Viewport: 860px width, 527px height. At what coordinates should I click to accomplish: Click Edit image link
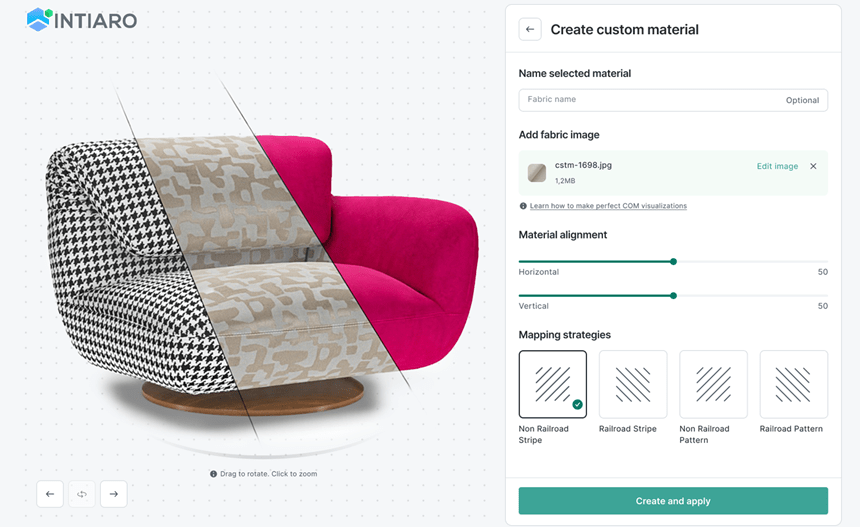pyautogui.click(x=777, y=166)
